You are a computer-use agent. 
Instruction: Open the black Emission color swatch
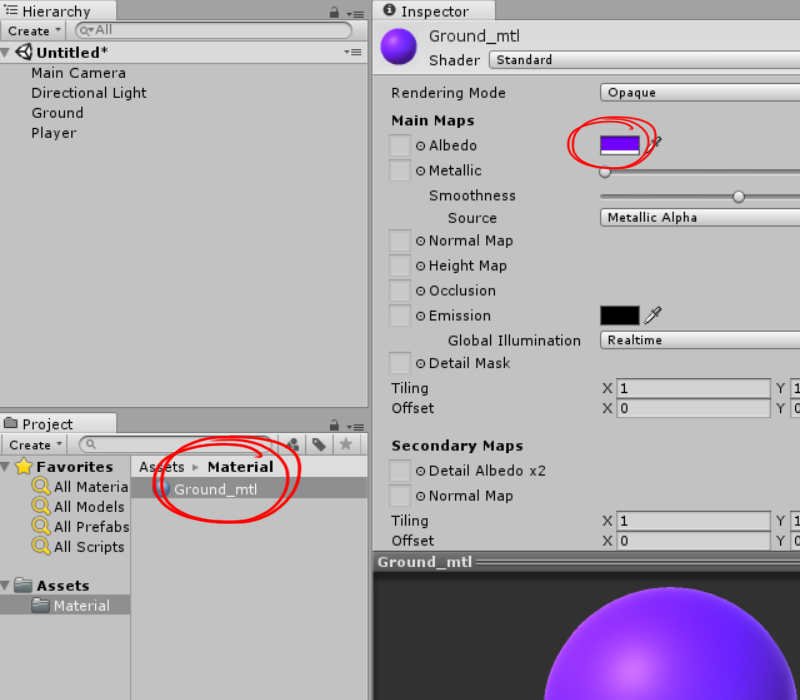619,315
